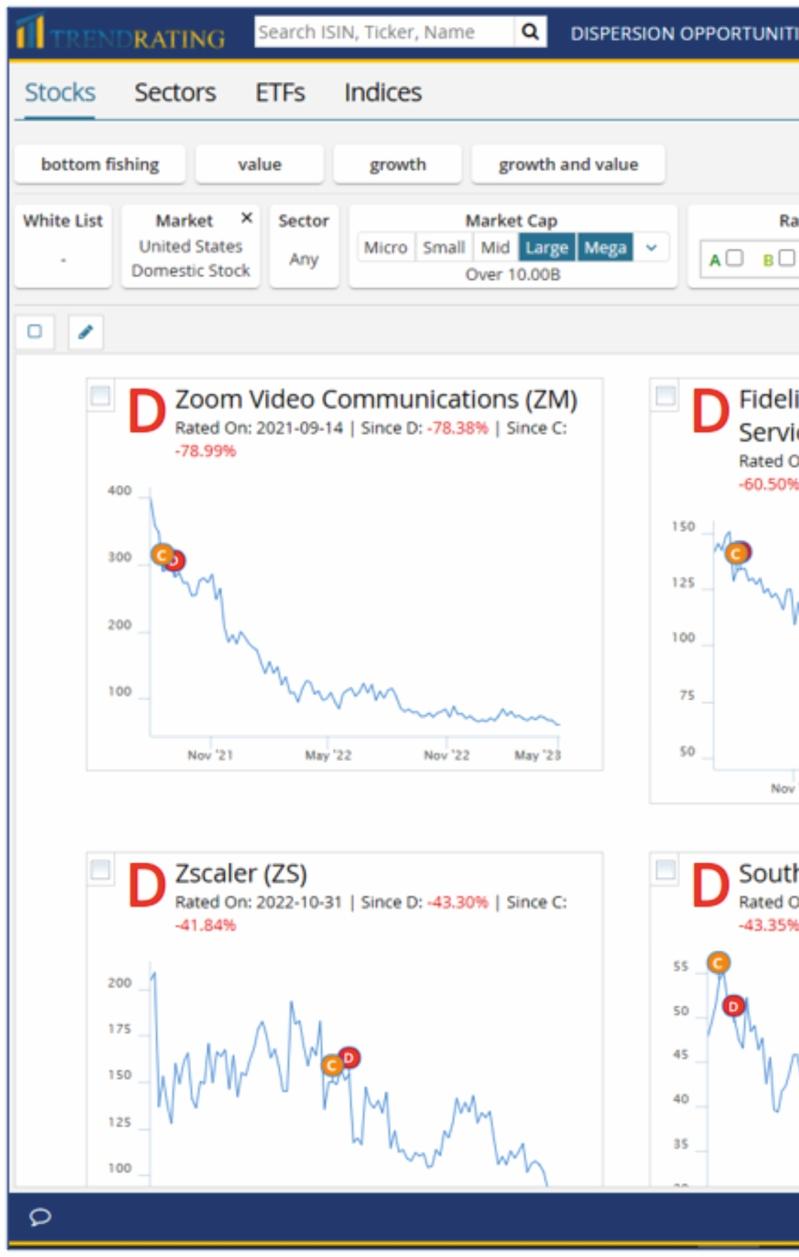Tick the Zscaler (ZS) checkbox
The height and width of the screenshot is (1257, 799).
click(100, 870)
